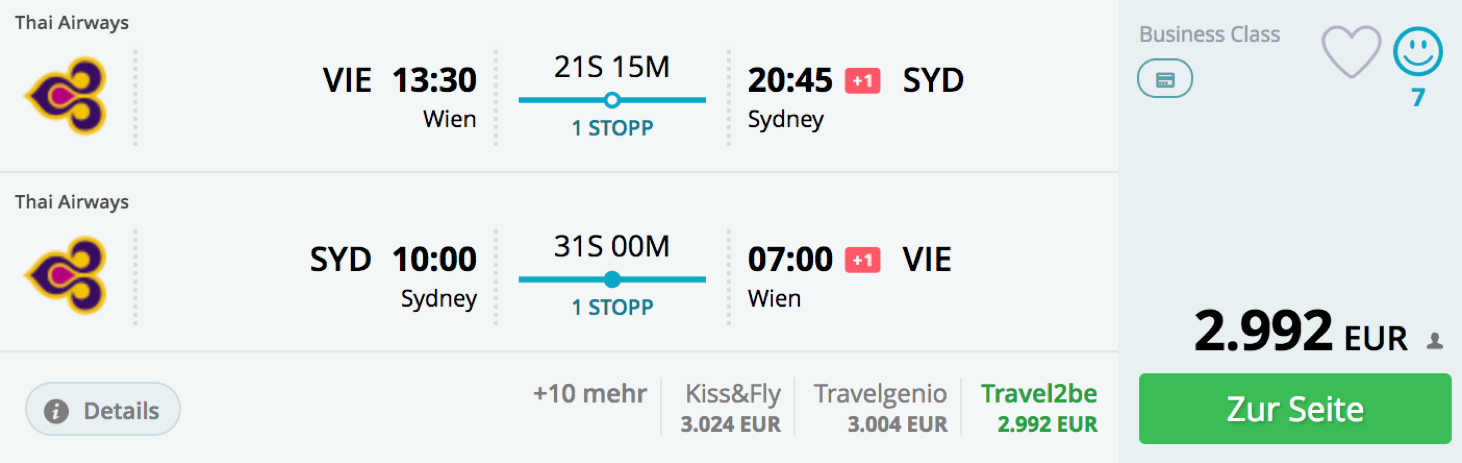Click the info icon in the Details button
The height and width of the screenshot is (463, 1462).
[57, 410]
